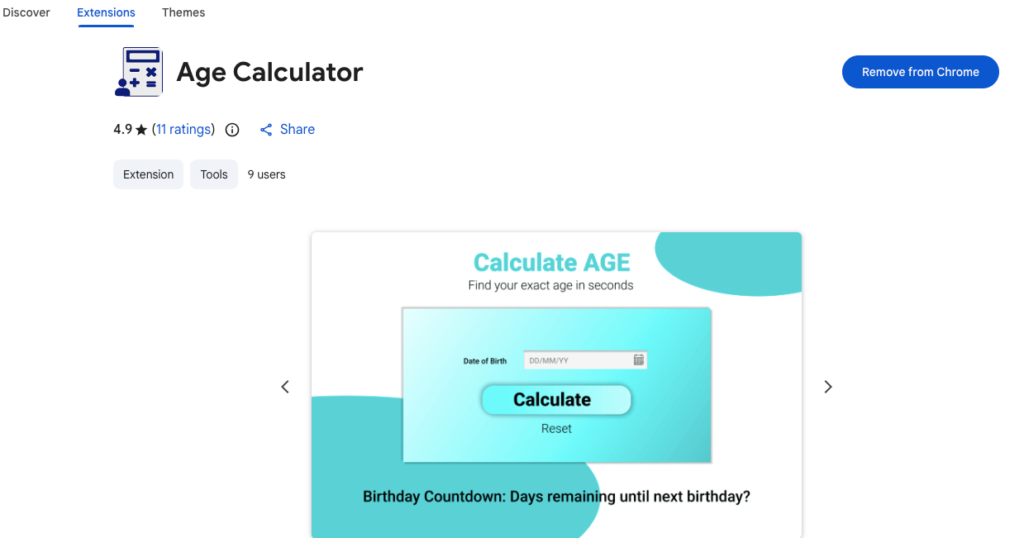Click the ratings info icon

(232, 130)
